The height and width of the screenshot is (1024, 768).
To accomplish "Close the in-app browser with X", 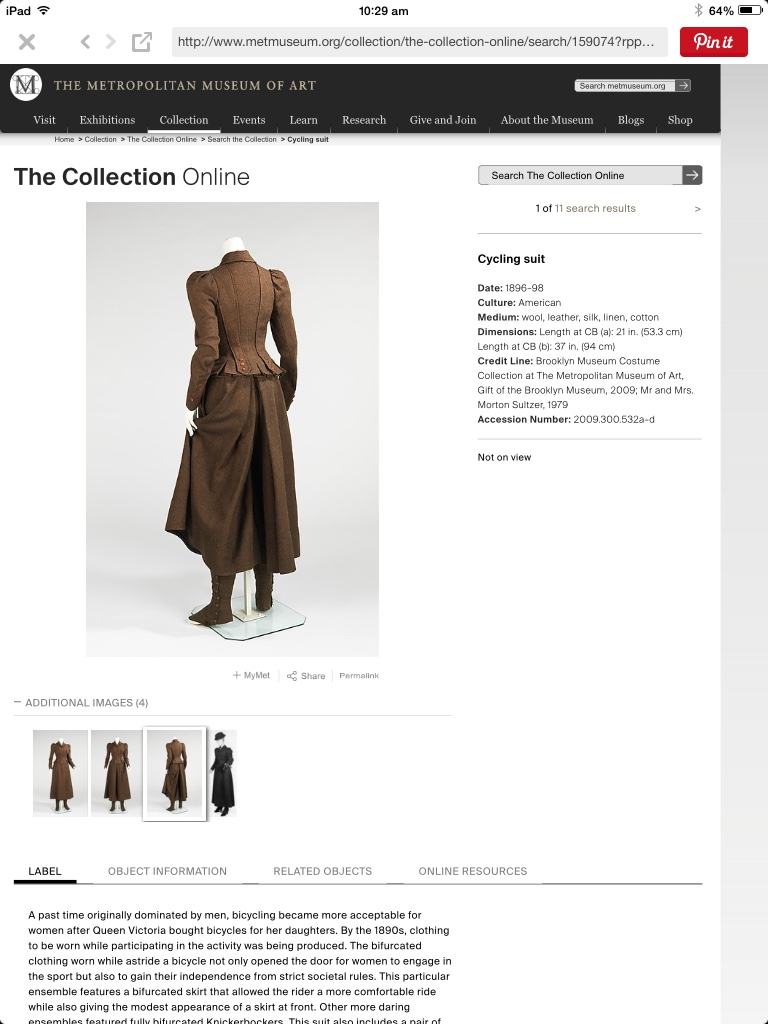I will tap(27, 42).
